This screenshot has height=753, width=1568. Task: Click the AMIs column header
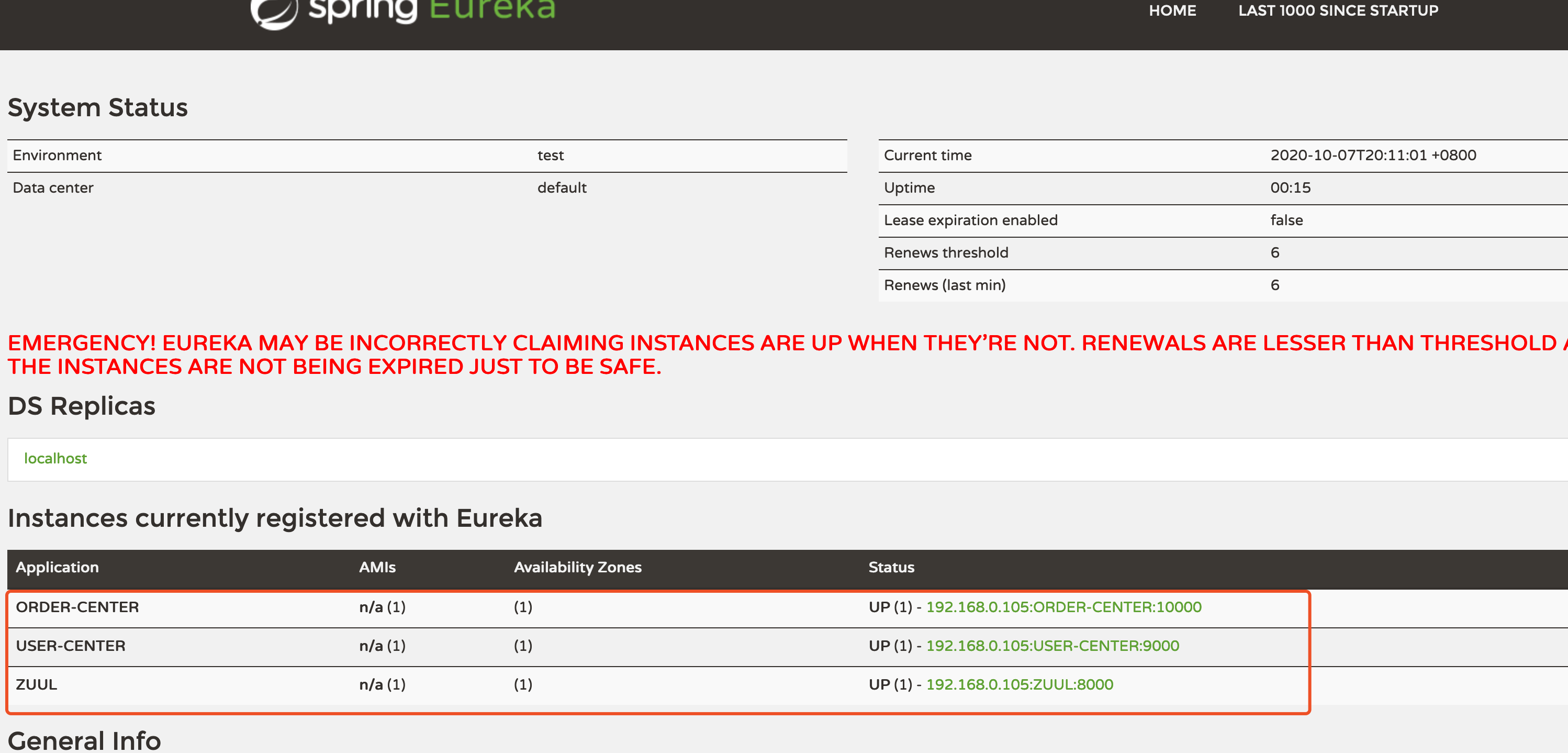click(377, 567)
